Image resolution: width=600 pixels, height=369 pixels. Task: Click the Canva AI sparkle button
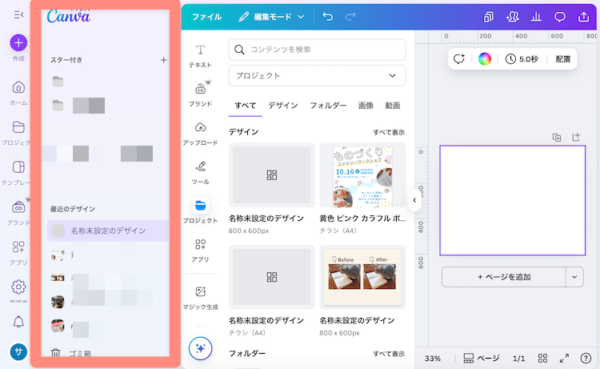pyautogui.click(x=200, y=348)
